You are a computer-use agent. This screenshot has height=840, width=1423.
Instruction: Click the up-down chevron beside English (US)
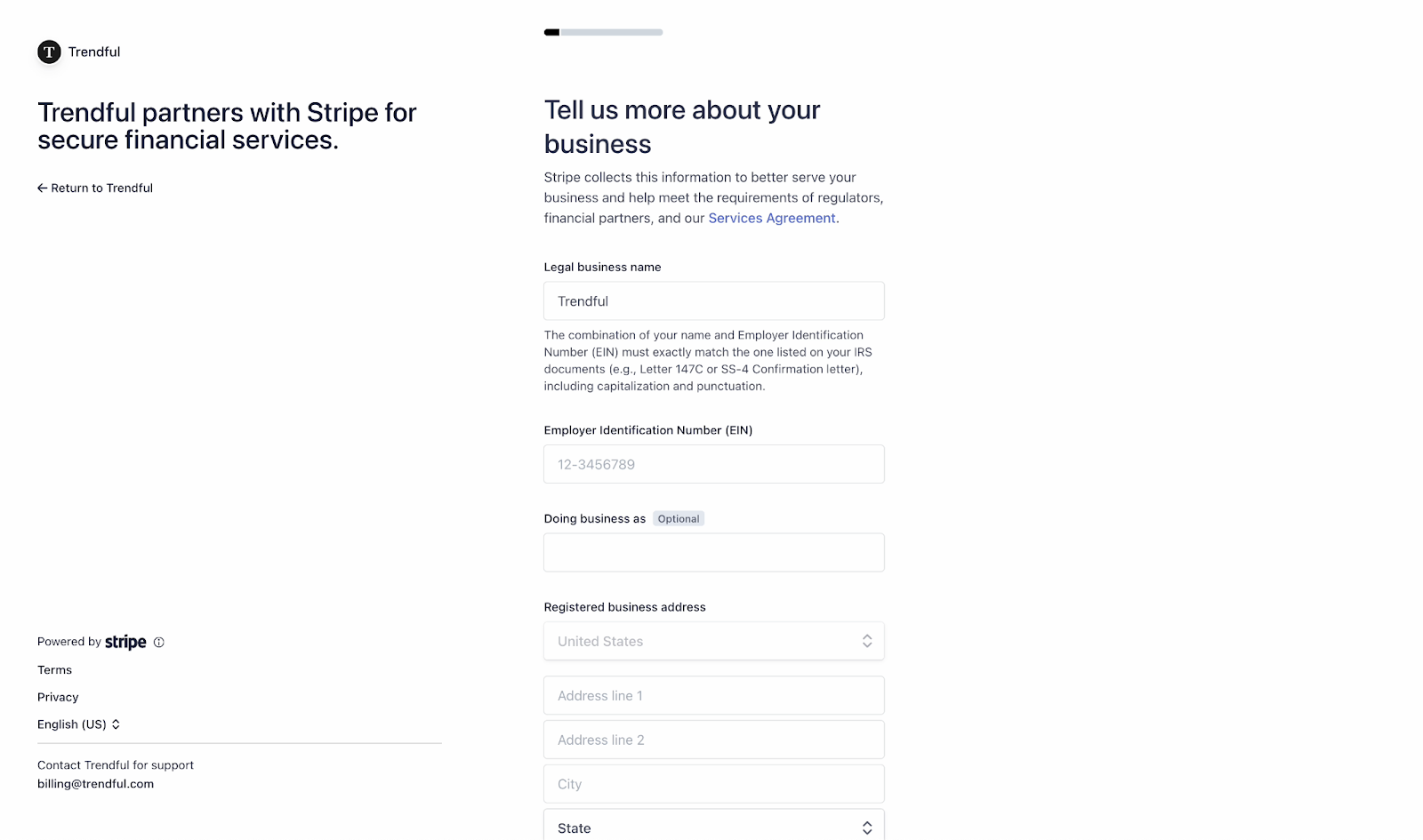[x=116, y=724]
